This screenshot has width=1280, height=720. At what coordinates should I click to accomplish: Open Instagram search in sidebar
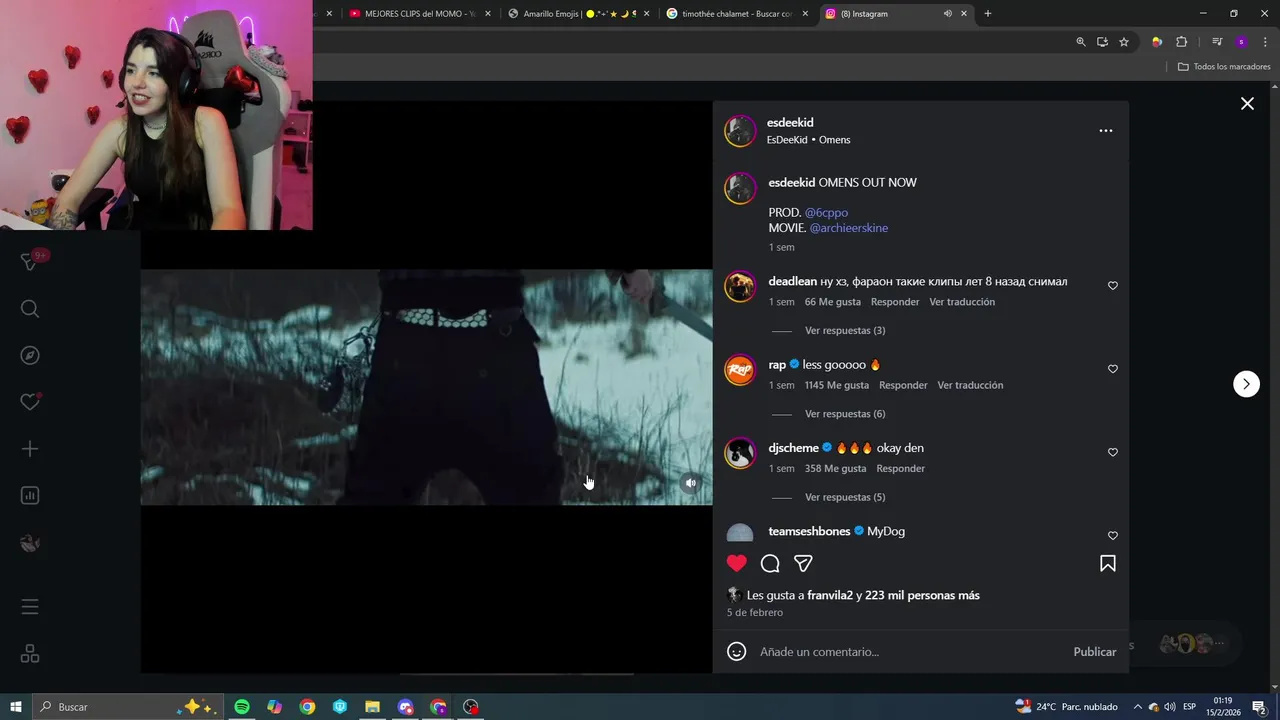30,309
